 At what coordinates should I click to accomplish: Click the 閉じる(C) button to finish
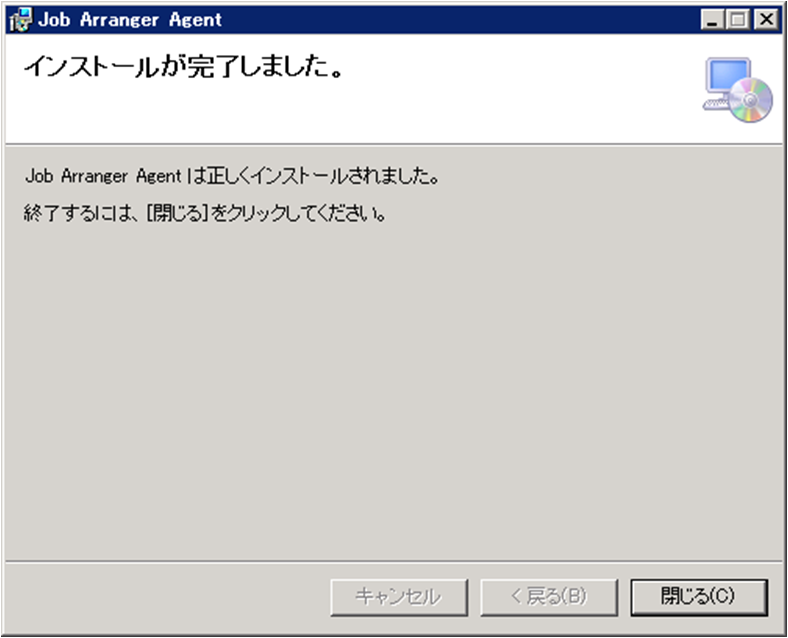pos(699,597)
